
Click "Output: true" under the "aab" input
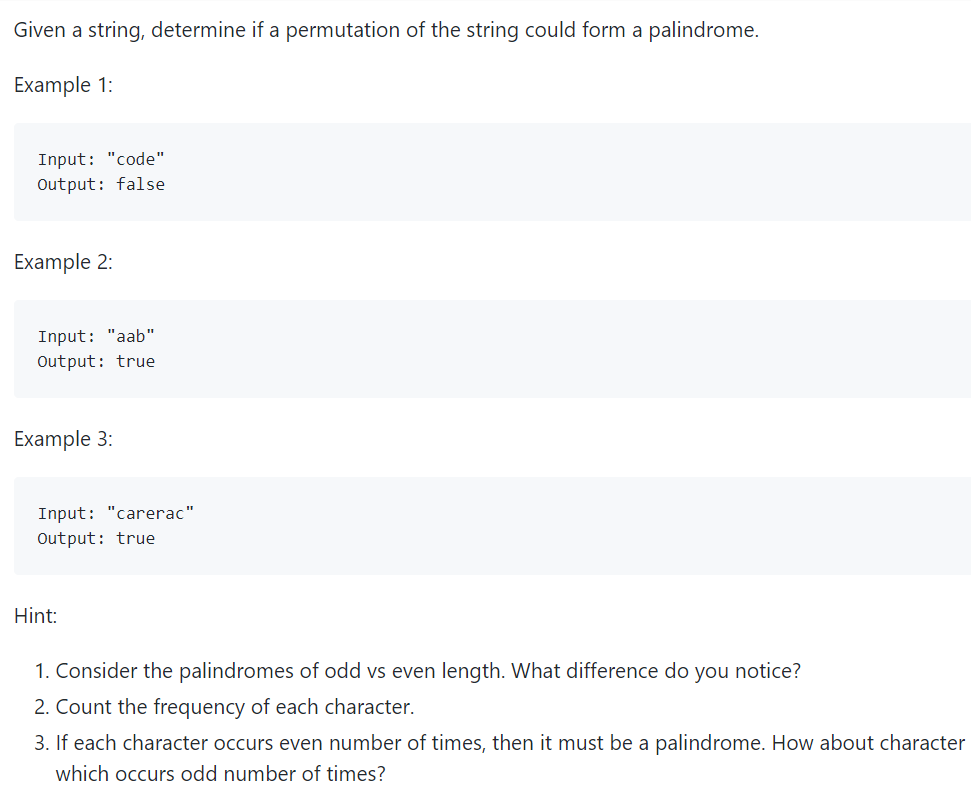tap(96, 361)
